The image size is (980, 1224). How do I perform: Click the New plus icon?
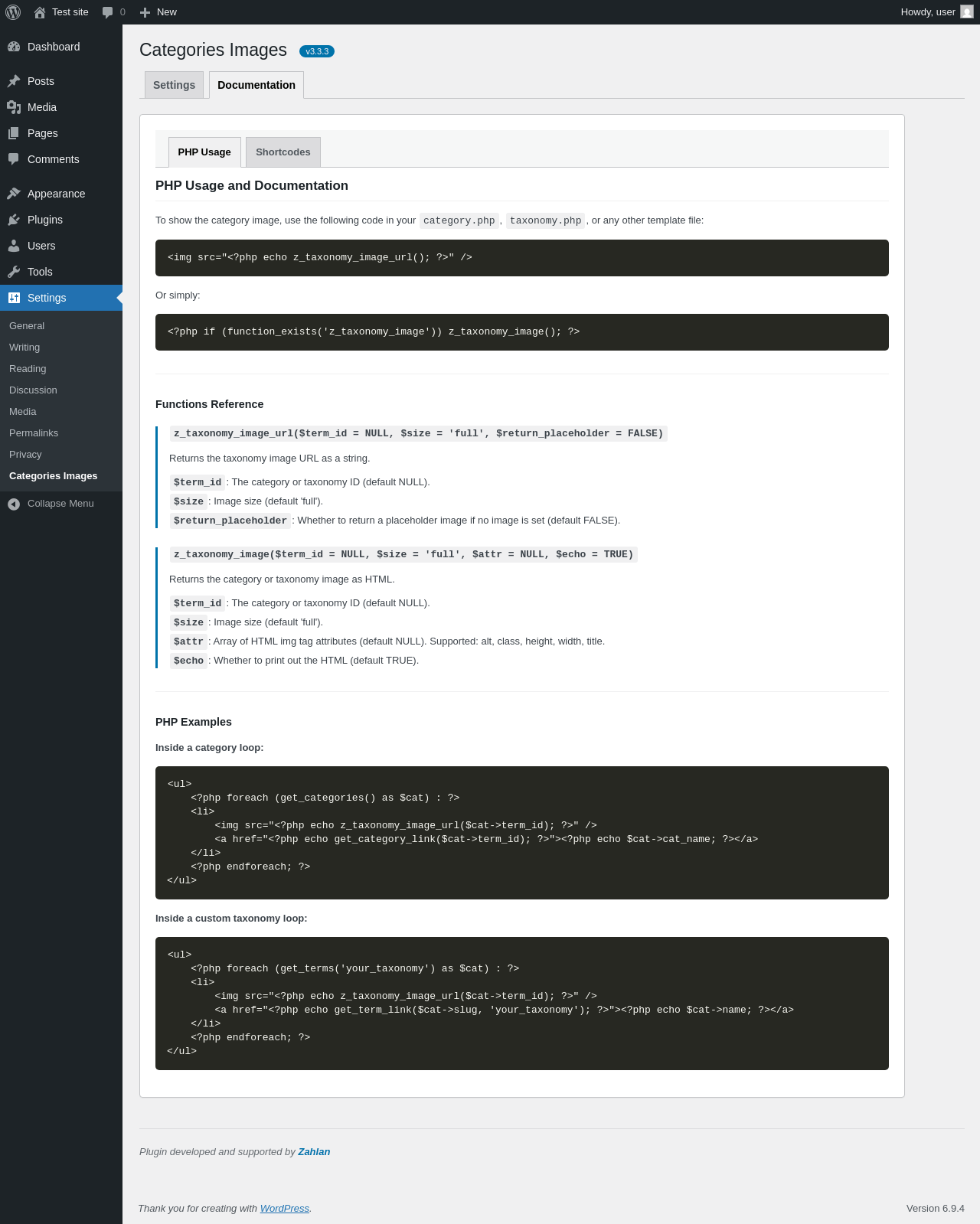click(145, 12)
